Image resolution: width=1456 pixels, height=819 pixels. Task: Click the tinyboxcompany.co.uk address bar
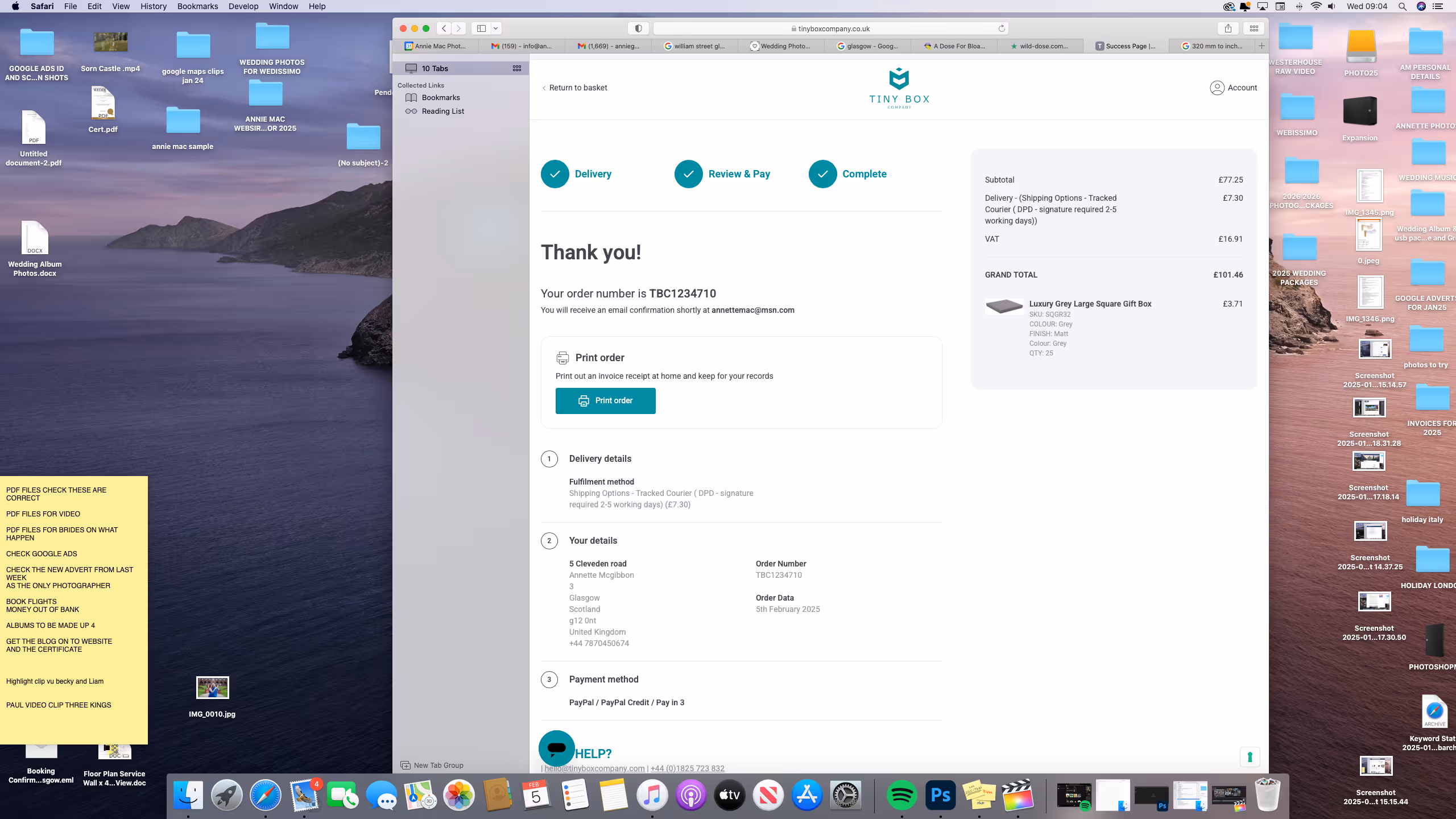pyautogui.click(x=830, y=28)
